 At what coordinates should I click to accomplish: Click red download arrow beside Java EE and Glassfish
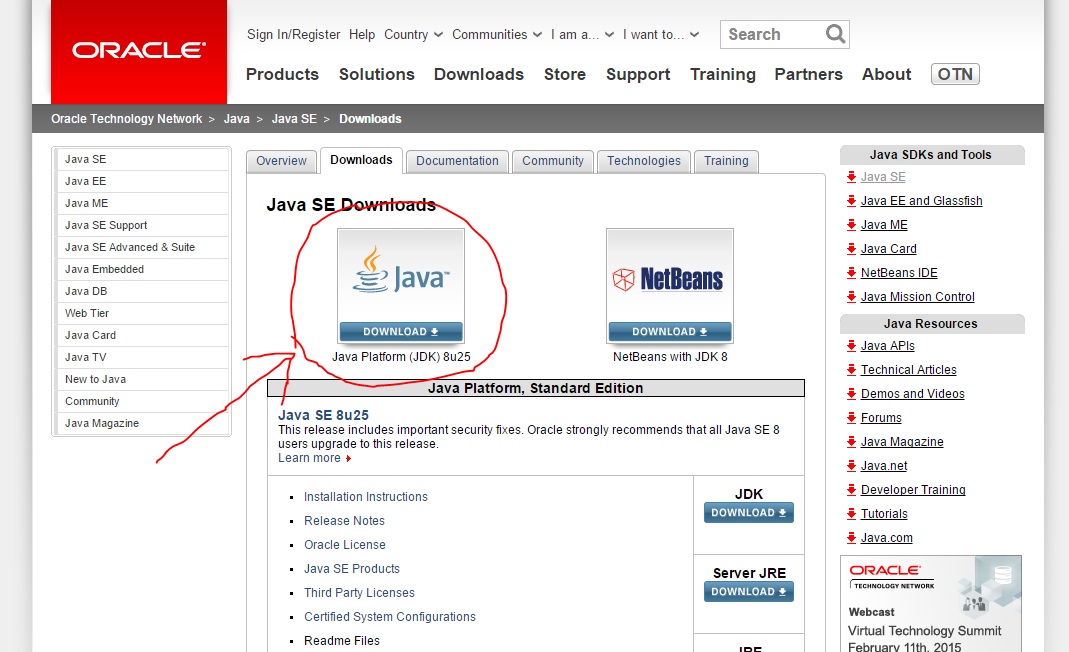click(x=851, y=201)
